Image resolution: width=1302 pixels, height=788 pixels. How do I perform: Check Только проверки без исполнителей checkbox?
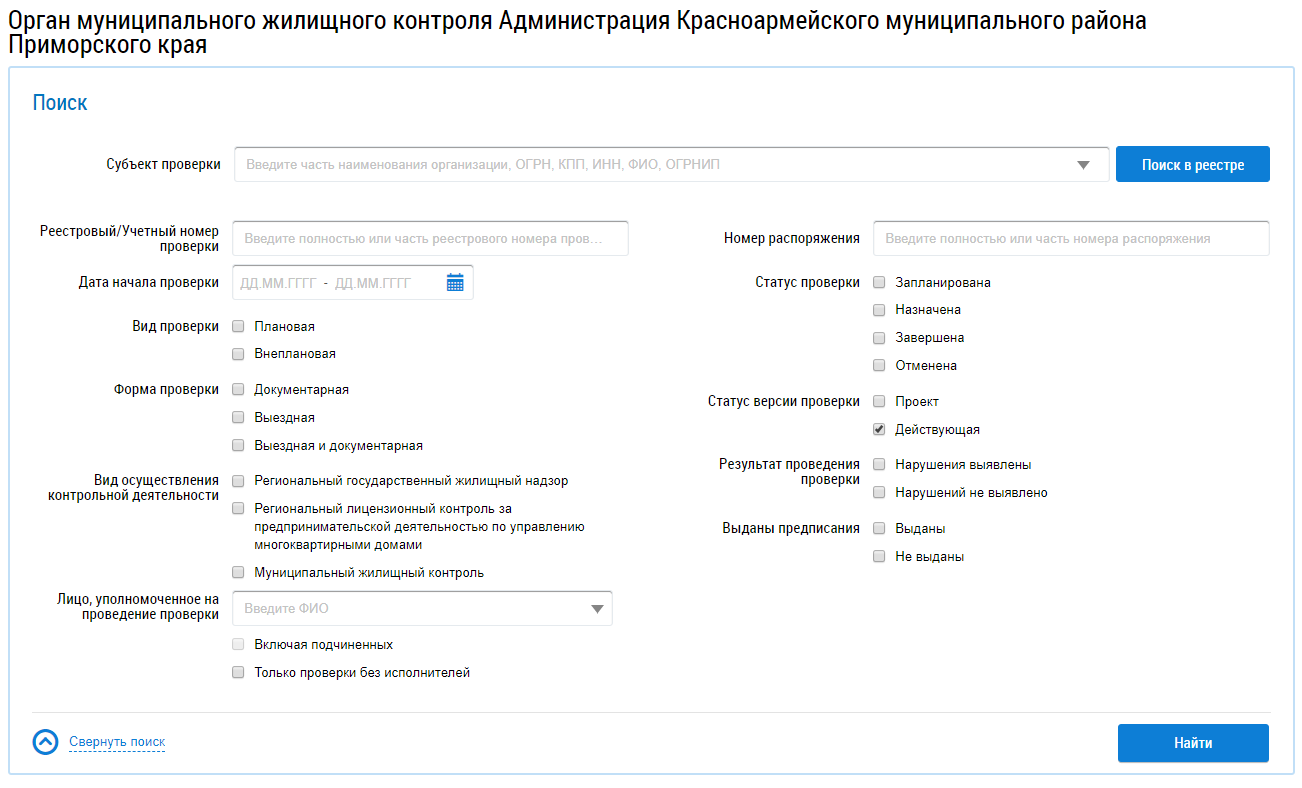pos(238,673)
